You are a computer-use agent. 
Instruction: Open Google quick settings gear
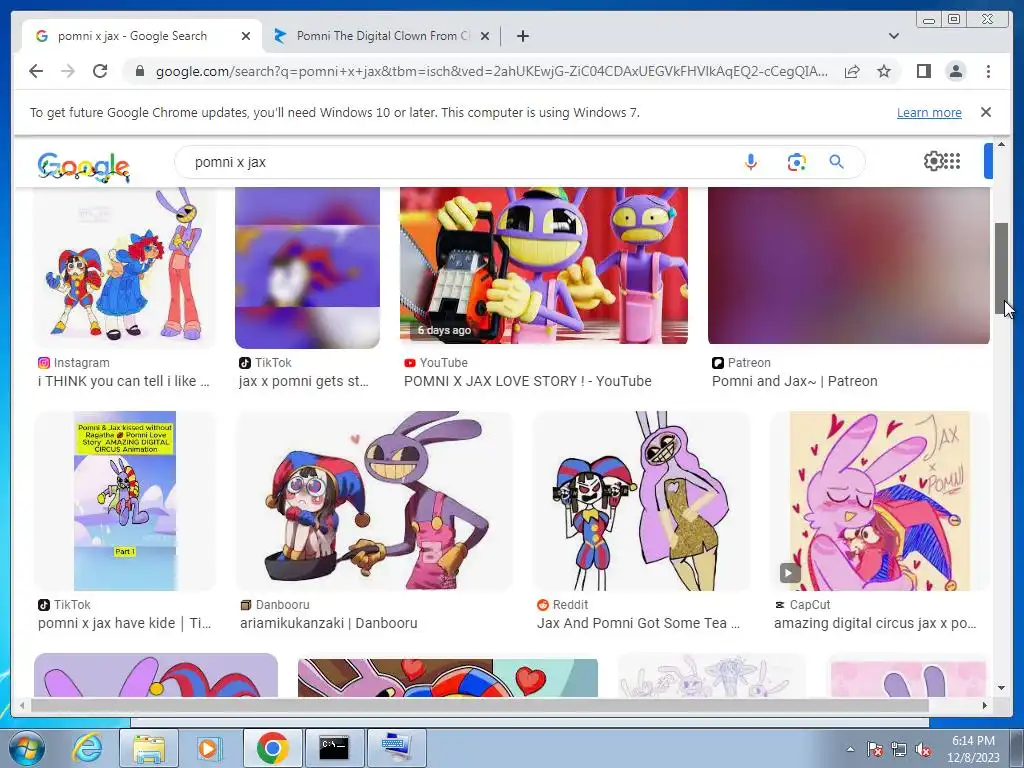933,161
